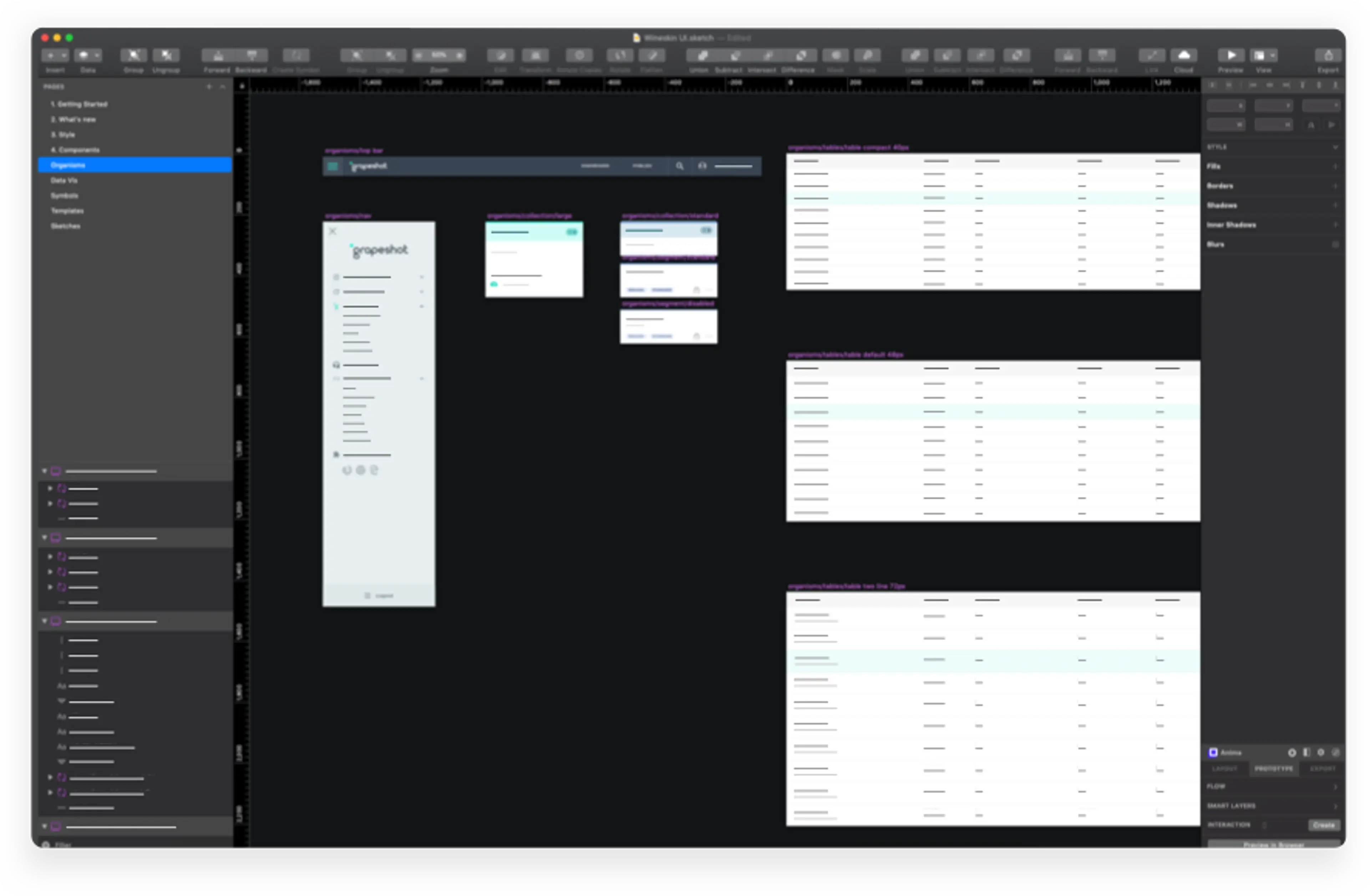Image resolution: width=1370 pixels, height=896 pixels.
Task: Click the Preview in Browser button
Action: 1273,844
